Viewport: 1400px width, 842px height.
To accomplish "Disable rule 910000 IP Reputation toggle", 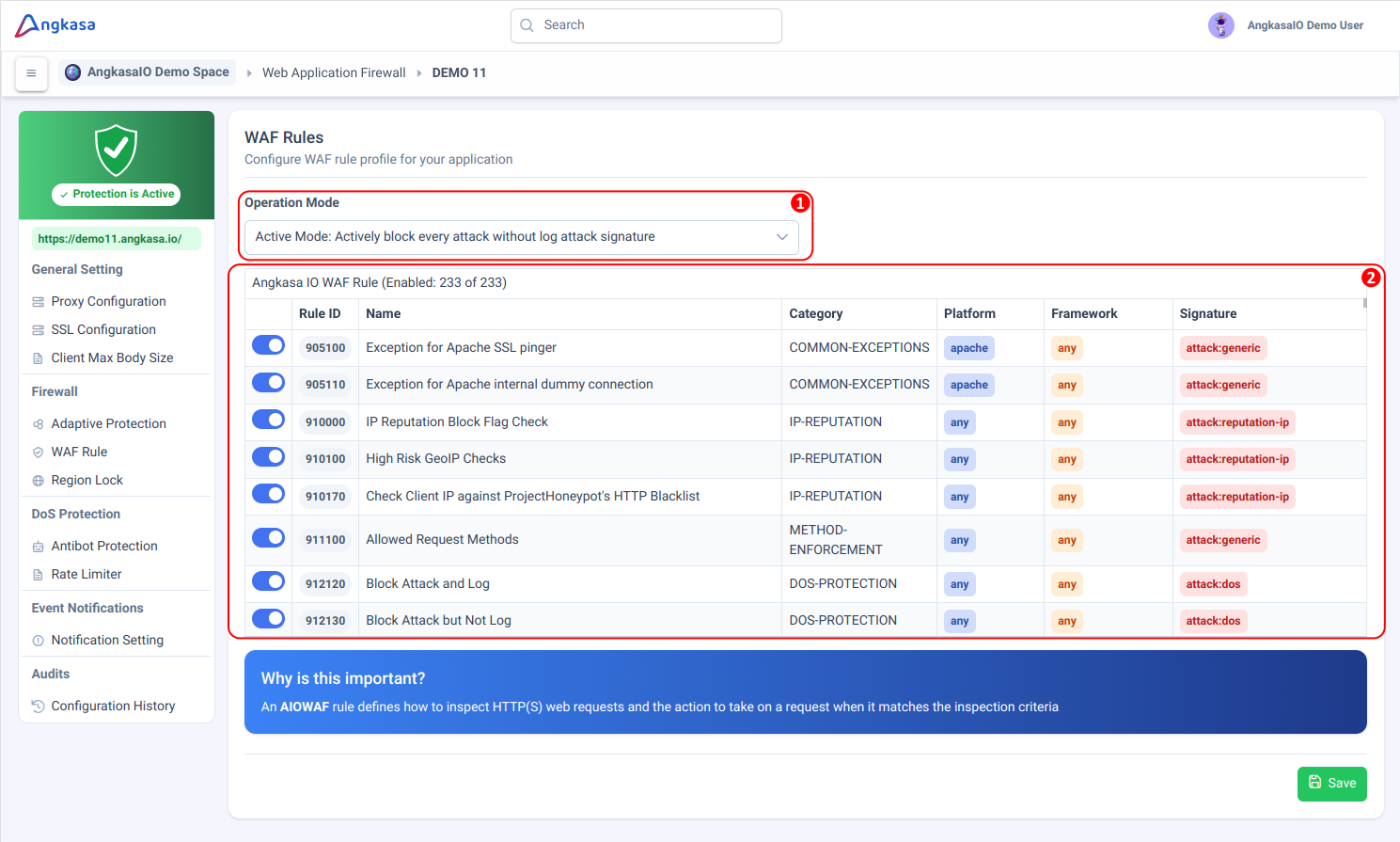I will point(269,420).
